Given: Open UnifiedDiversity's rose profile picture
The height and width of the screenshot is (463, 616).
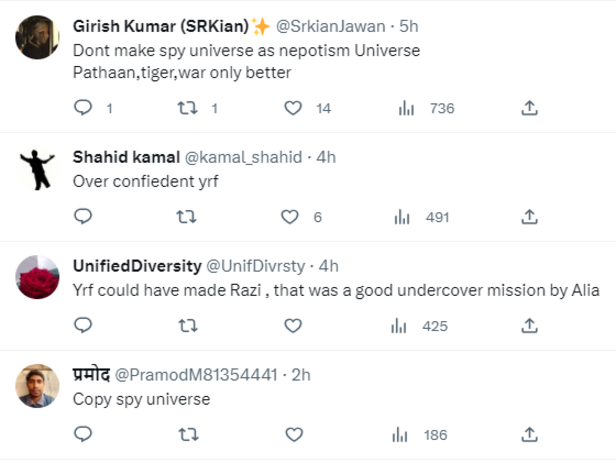Looking at the screenshot, I should (39, 277).
